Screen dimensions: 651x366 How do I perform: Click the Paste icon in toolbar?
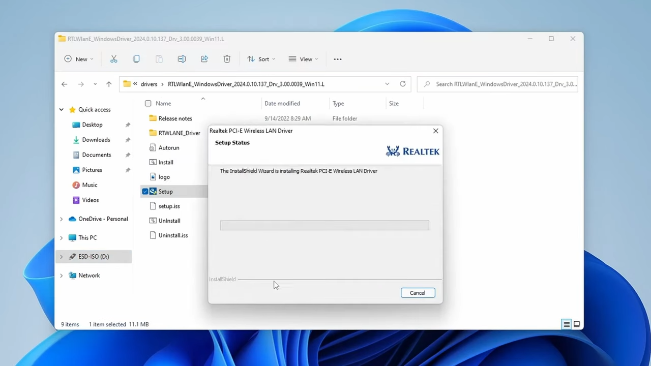pyautogui.click(x=159, y=59)
